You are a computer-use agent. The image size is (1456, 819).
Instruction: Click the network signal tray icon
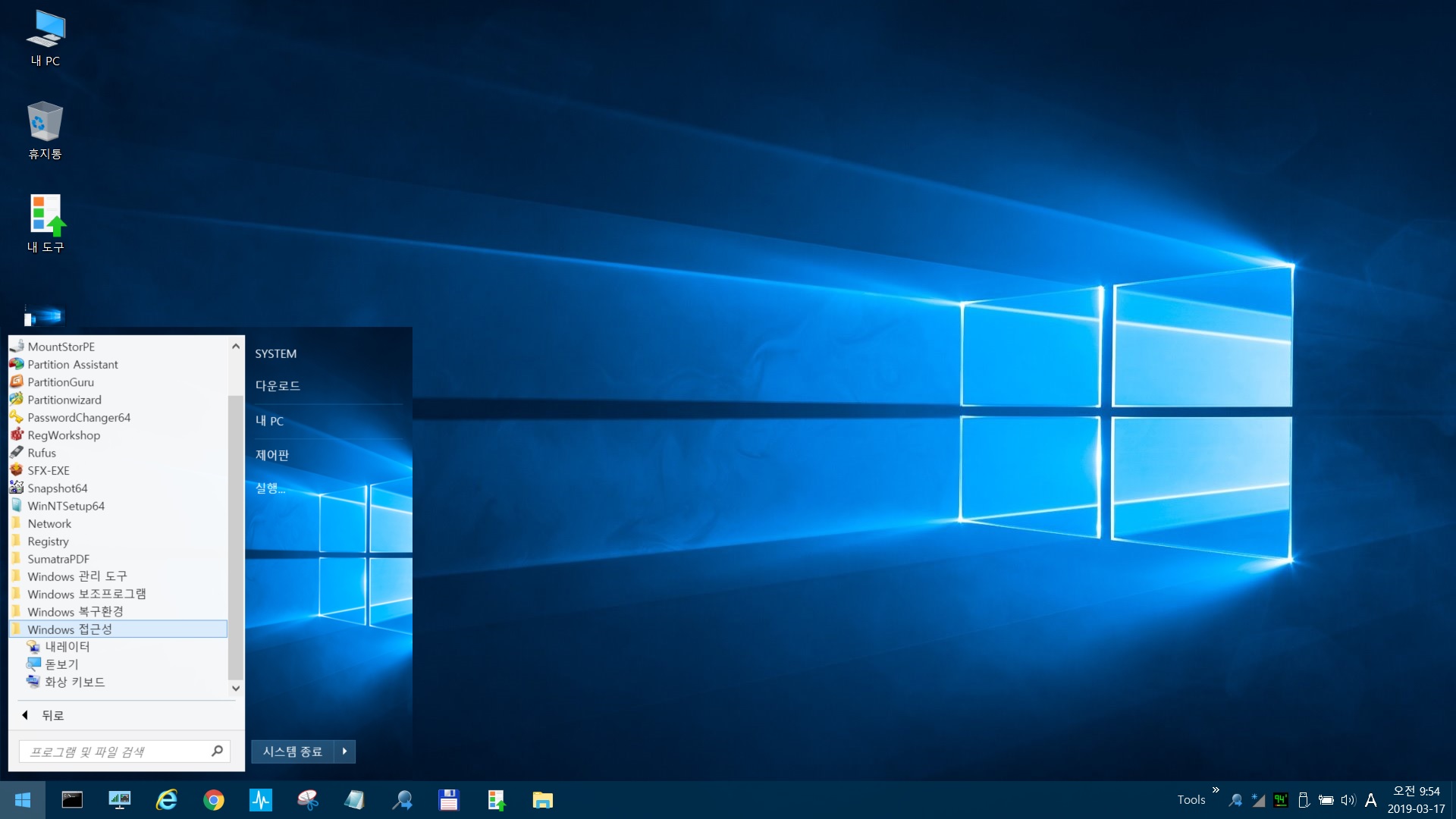tap(1258, 800)
